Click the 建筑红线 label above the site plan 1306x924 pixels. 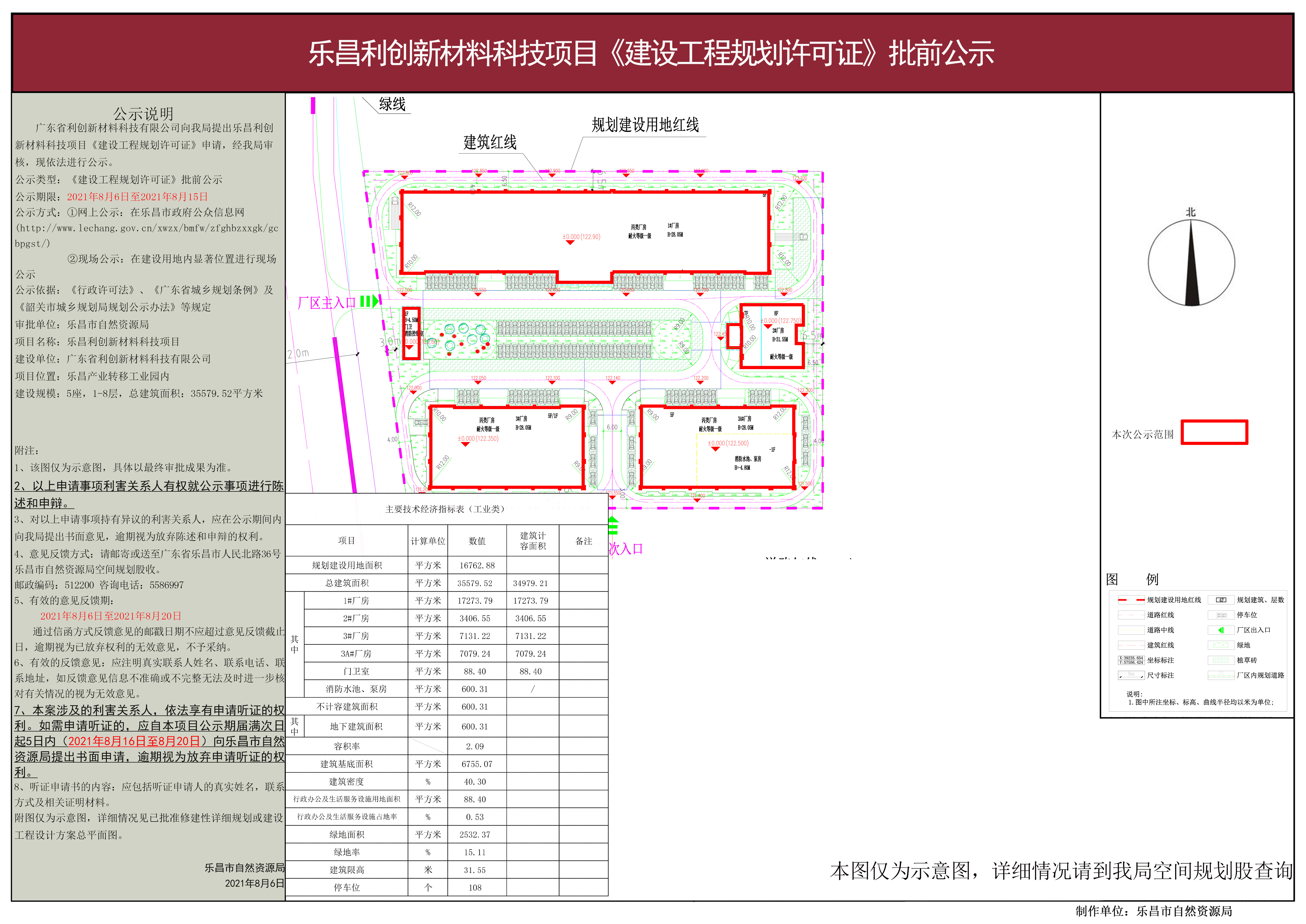[490, 142]
